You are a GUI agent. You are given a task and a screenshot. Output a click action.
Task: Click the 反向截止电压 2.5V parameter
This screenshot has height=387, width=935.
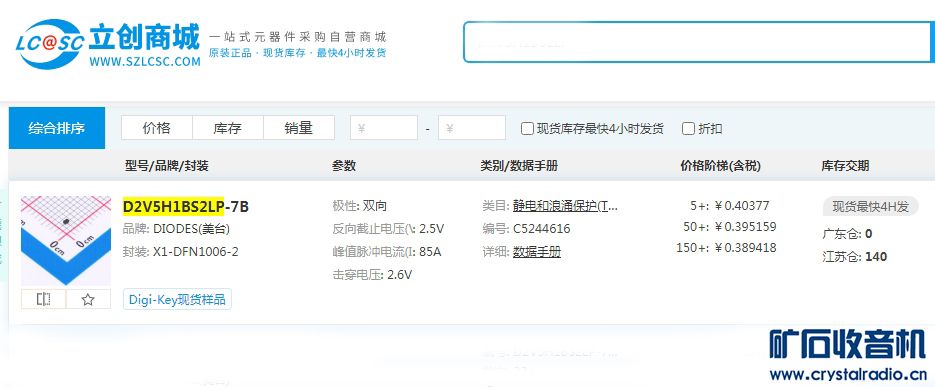tap(388, 229)
